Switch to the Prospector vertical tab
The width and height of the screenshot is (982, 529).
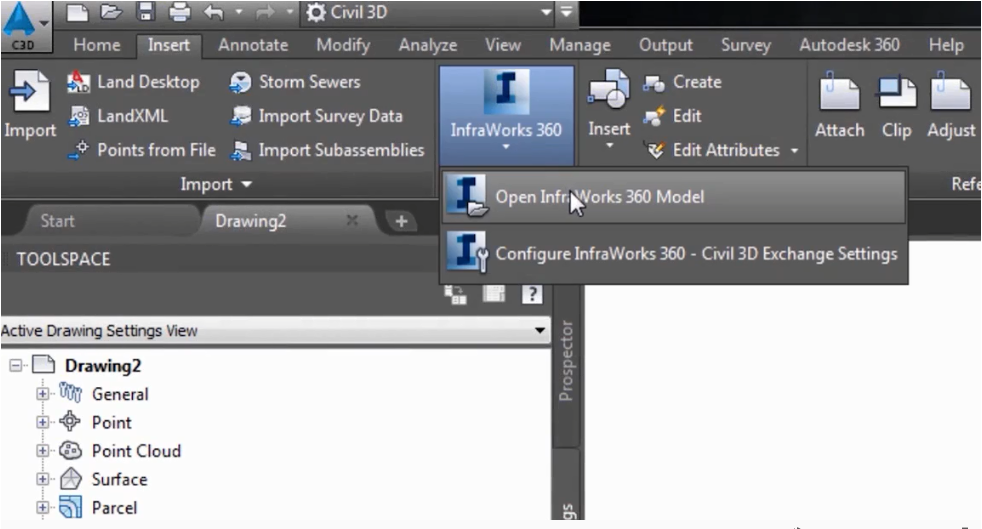tap(566, 361)
